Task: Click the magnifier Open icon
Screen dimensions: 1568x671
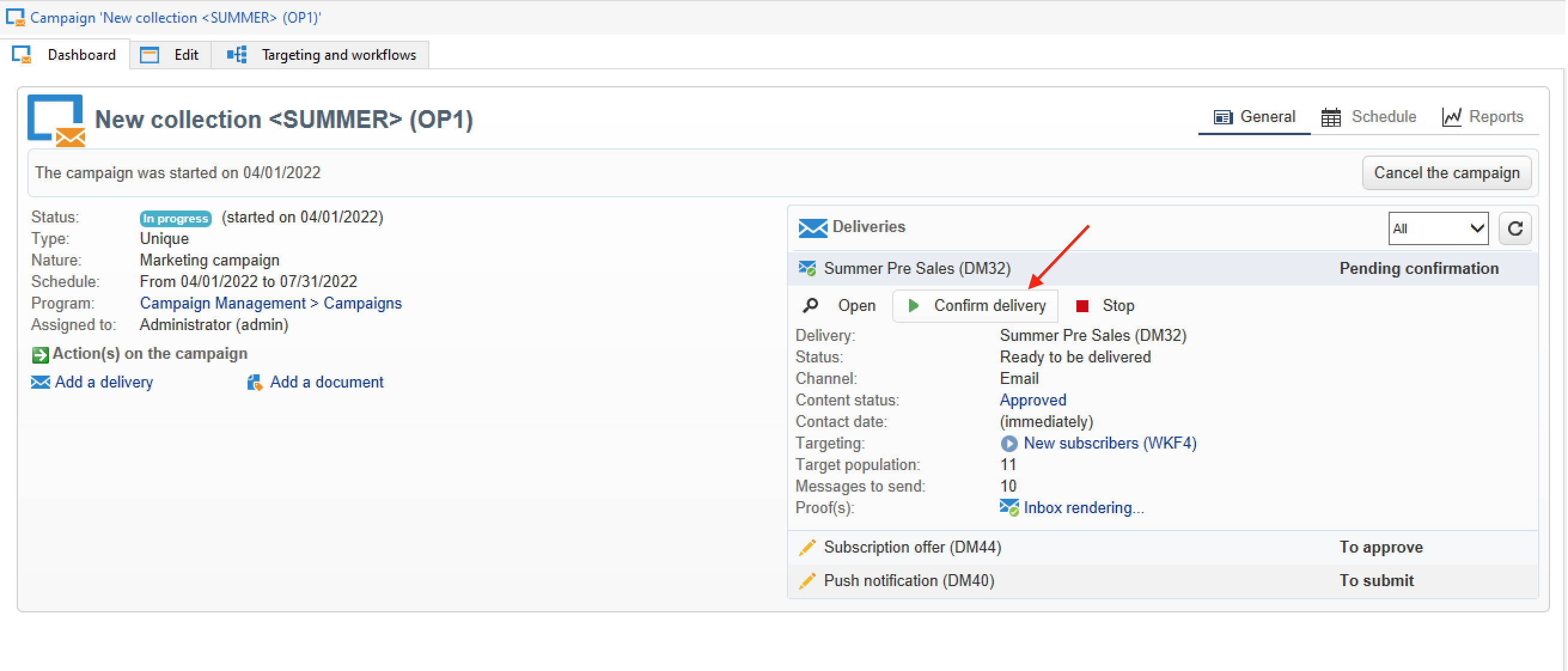Action: (x=810, y=306)
